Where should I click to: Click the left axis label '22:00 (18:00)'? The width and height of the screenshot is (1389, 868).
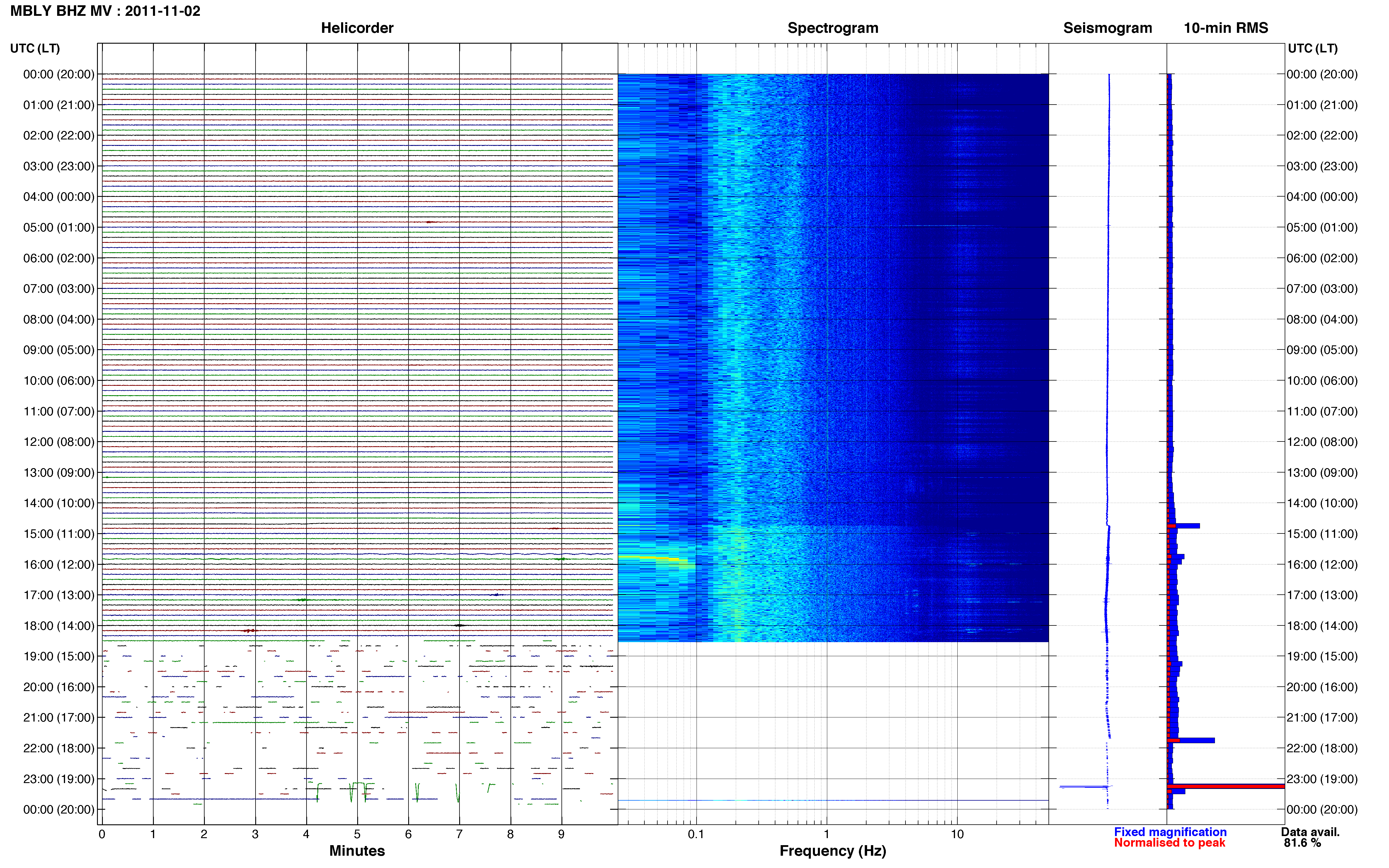click(x=59, y=748)
